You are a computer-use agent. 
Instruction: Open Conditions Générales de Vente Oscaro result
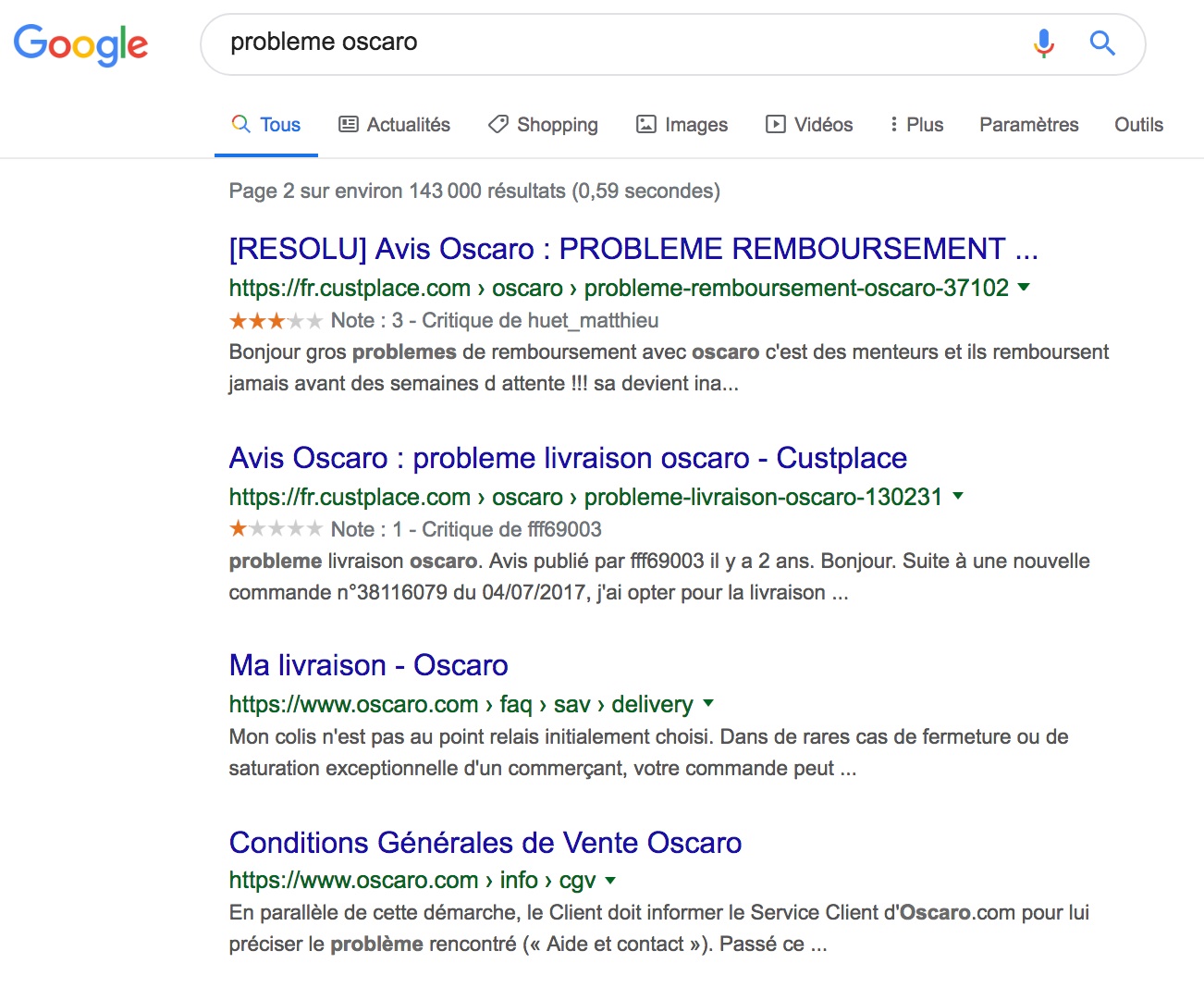pyautogui.click(x=485, y=843)
